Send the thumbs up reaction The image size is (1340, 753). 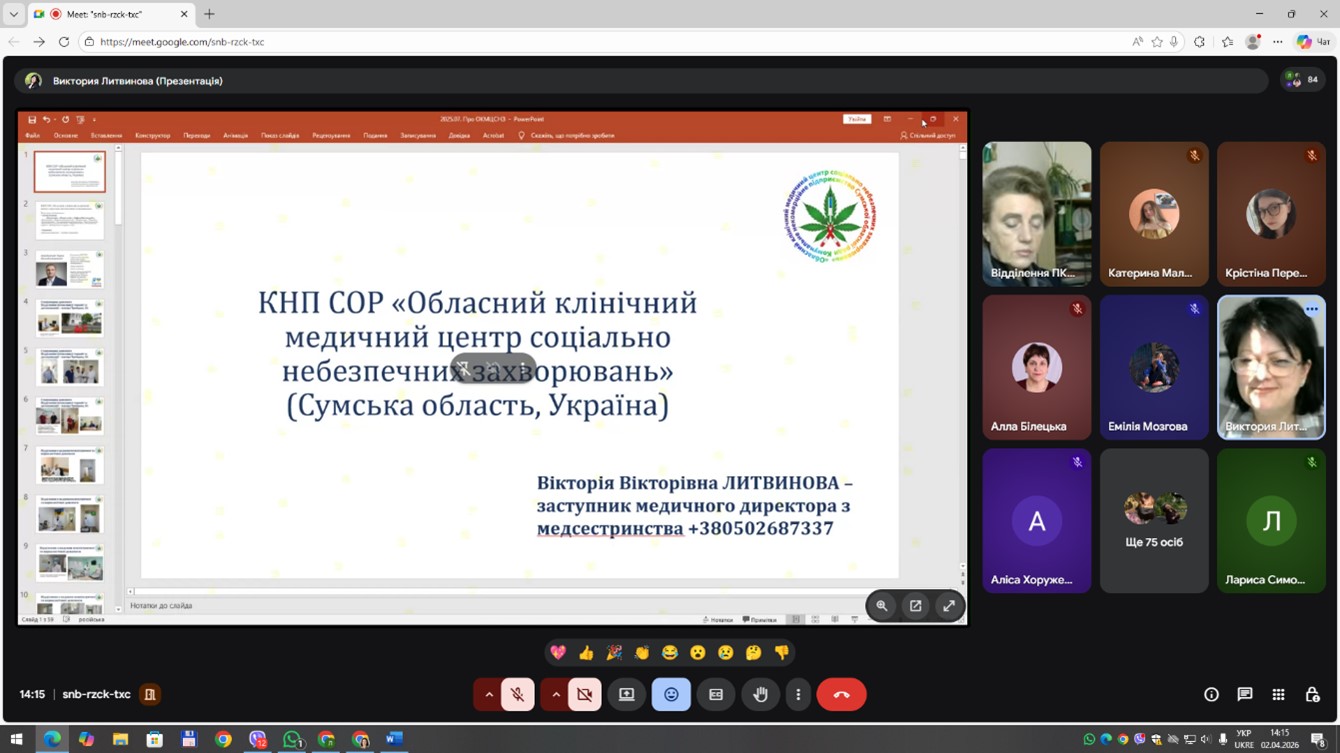(x=586, y=653)
